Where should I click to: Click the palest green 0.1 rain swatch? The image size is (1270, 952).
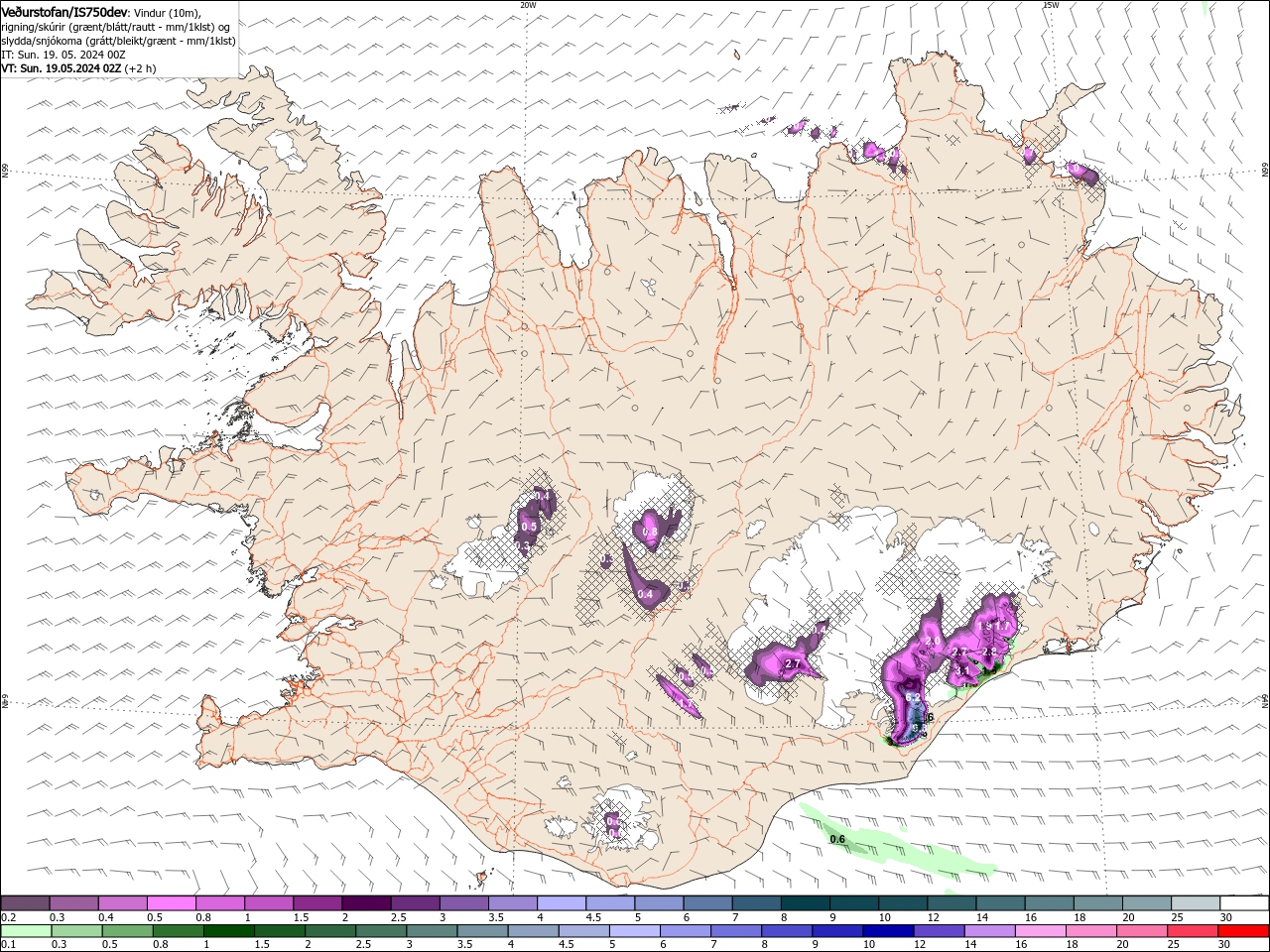click(x=26, y=931)
